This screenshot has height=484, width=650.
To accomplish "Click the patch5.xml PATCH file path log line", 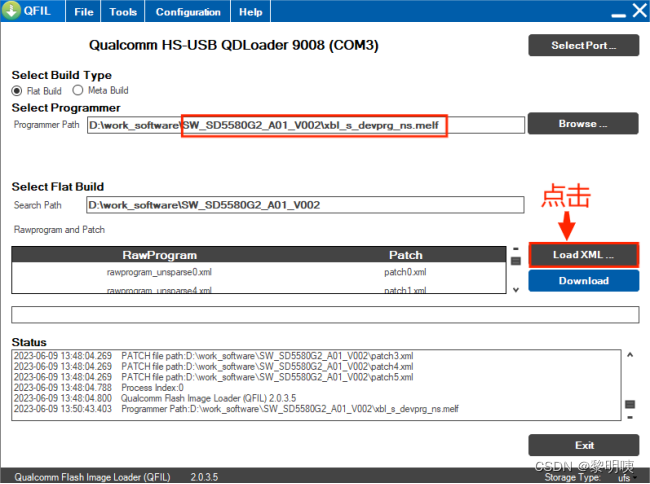I will [213, 377].
